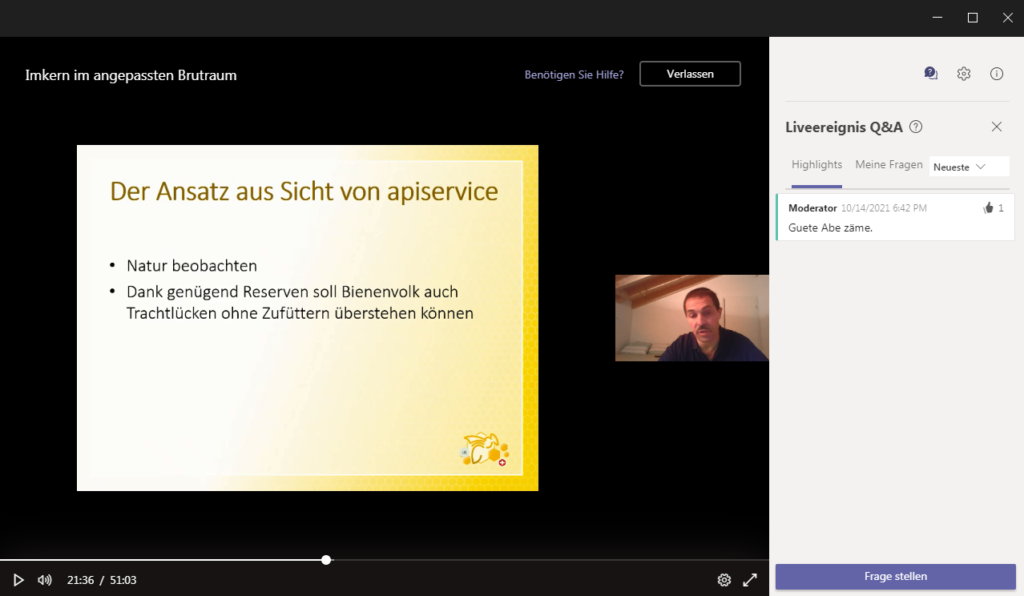The height and width of the screenshot is (596, 1024).
Task: Switch to the Meine Fragen tab
Action: 889,165
